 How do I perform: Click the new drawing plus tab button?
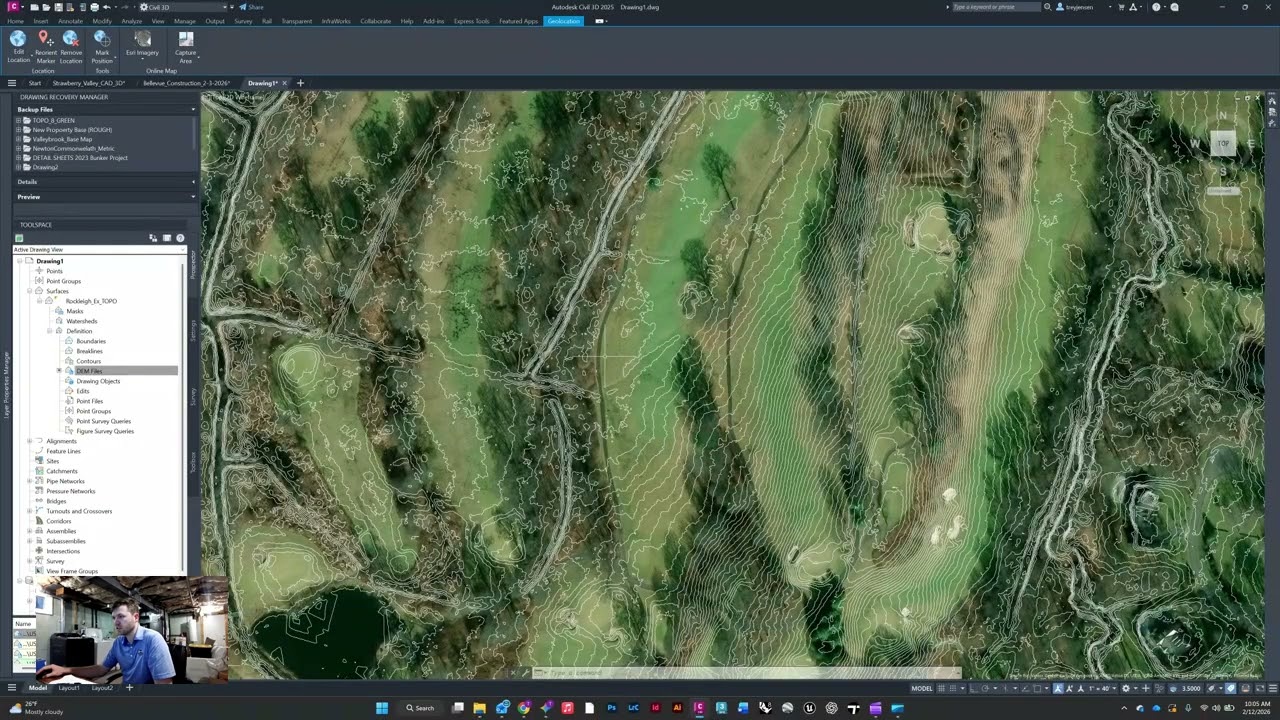pyautogui.click(x=300, y=83)
